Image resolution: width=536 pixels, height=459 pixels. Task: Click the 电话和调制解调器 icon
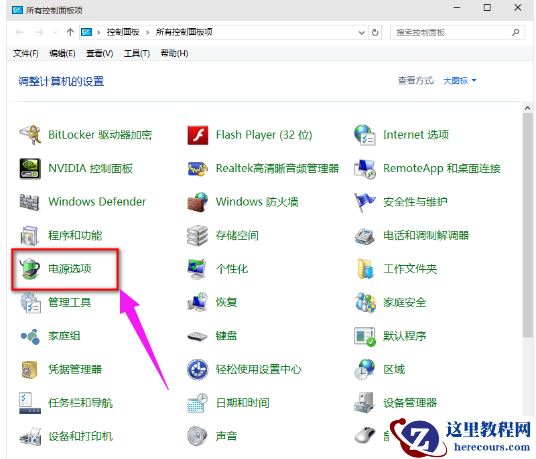(x=365, y=236)
